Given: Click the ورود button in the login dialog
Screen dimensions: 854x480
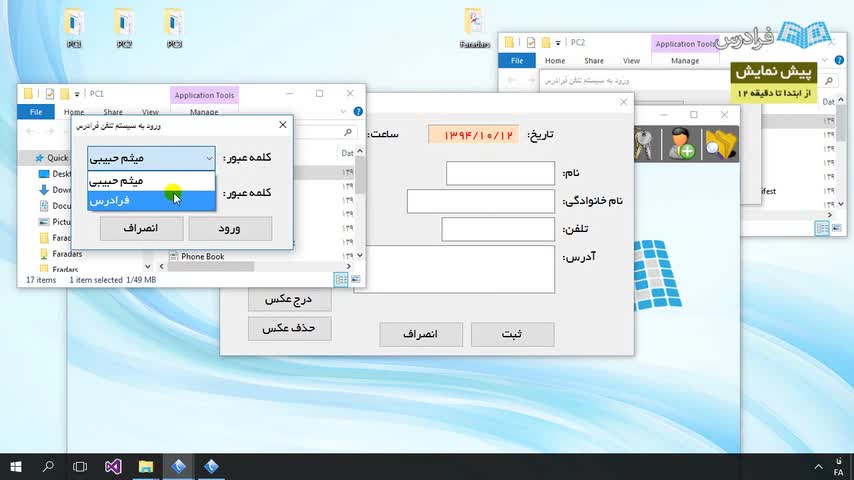Looking at the screenshot, I should point(230,228).
